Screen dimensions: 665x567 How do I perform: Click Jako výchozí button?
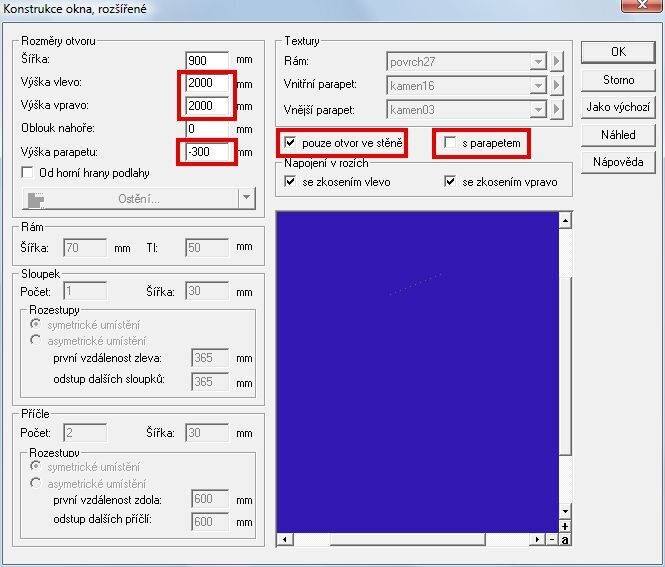618,107
